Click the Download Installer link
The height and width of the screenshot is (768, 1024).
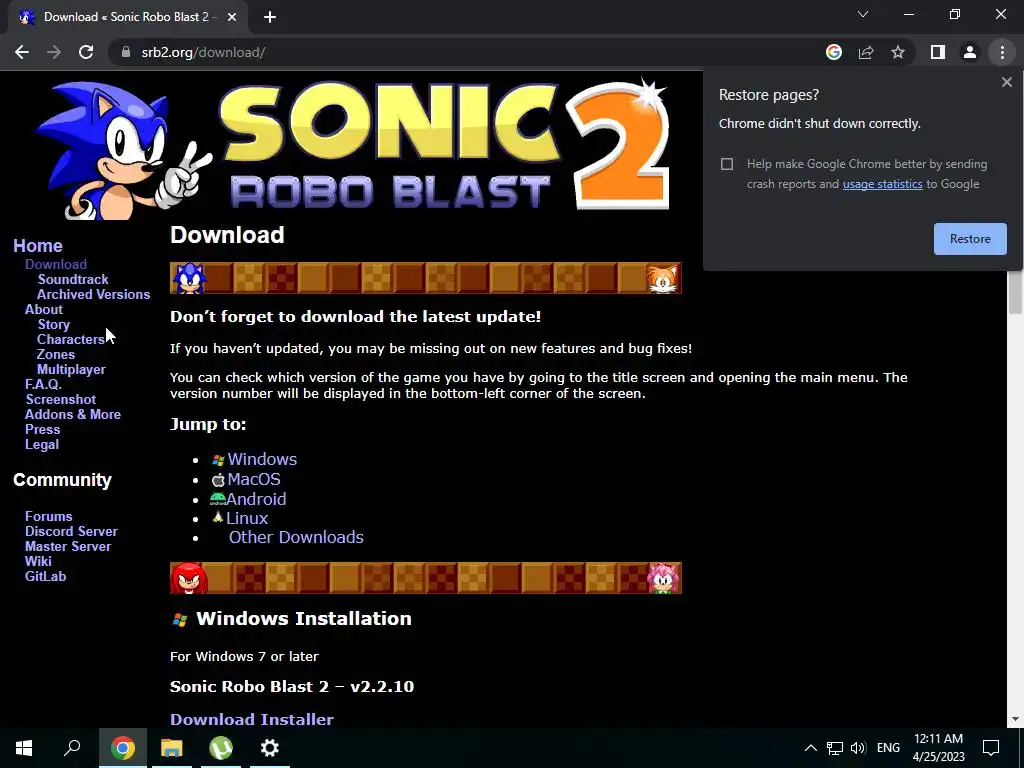pos(251,720)
